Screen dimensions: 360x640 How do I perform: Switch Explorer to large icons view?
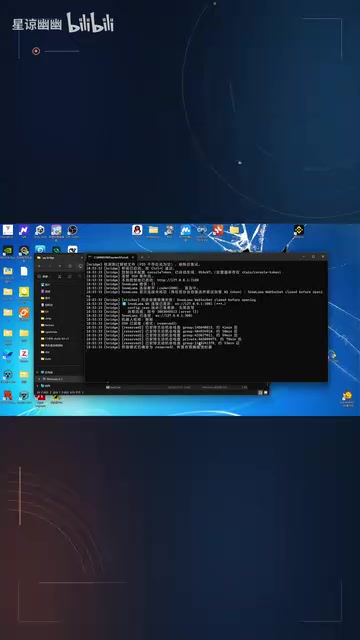pyautogui.click(x=265, y=392)
